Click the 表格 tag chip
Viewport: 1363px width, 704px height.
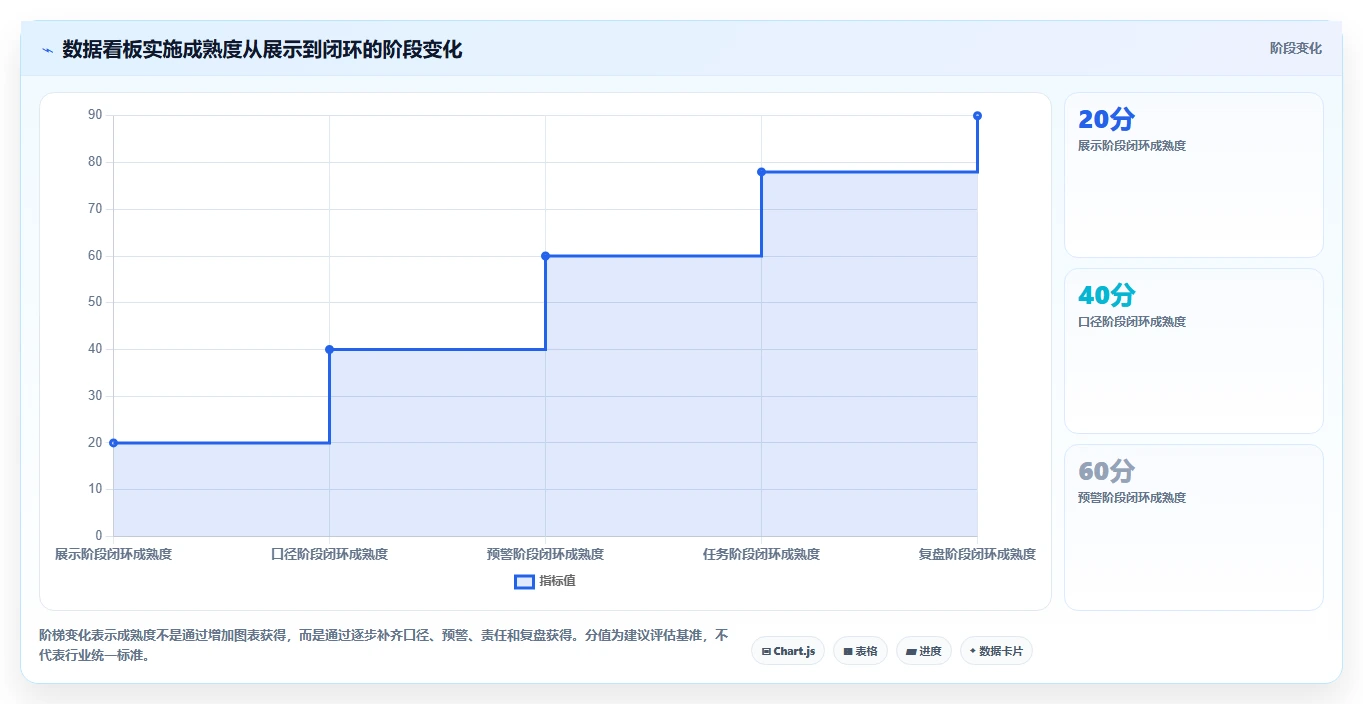click(x=860, y=651)
